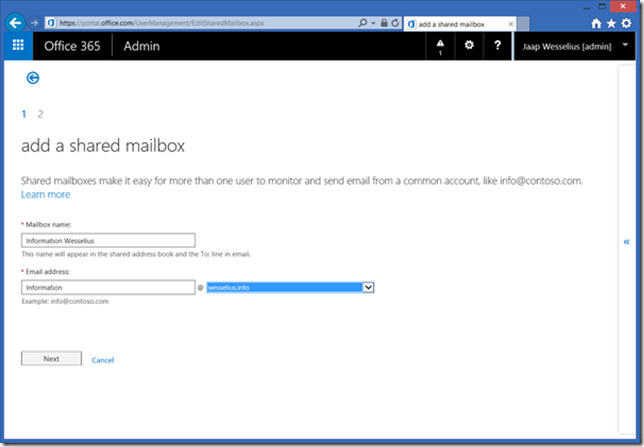
Task: Click the Email address input field
Action: click(x=107, y=287)
